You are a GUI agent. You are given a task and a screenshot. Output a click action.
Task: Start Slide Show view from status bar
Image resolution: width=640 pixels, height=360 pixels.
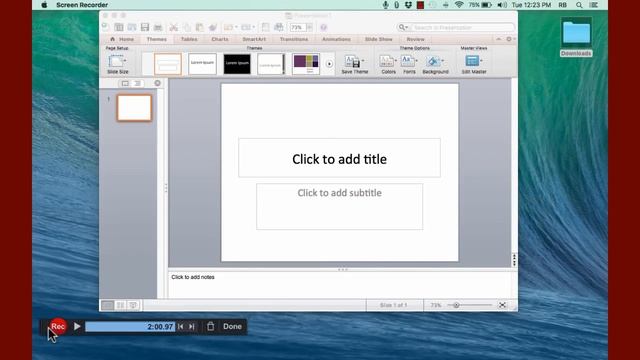point(133,305)
